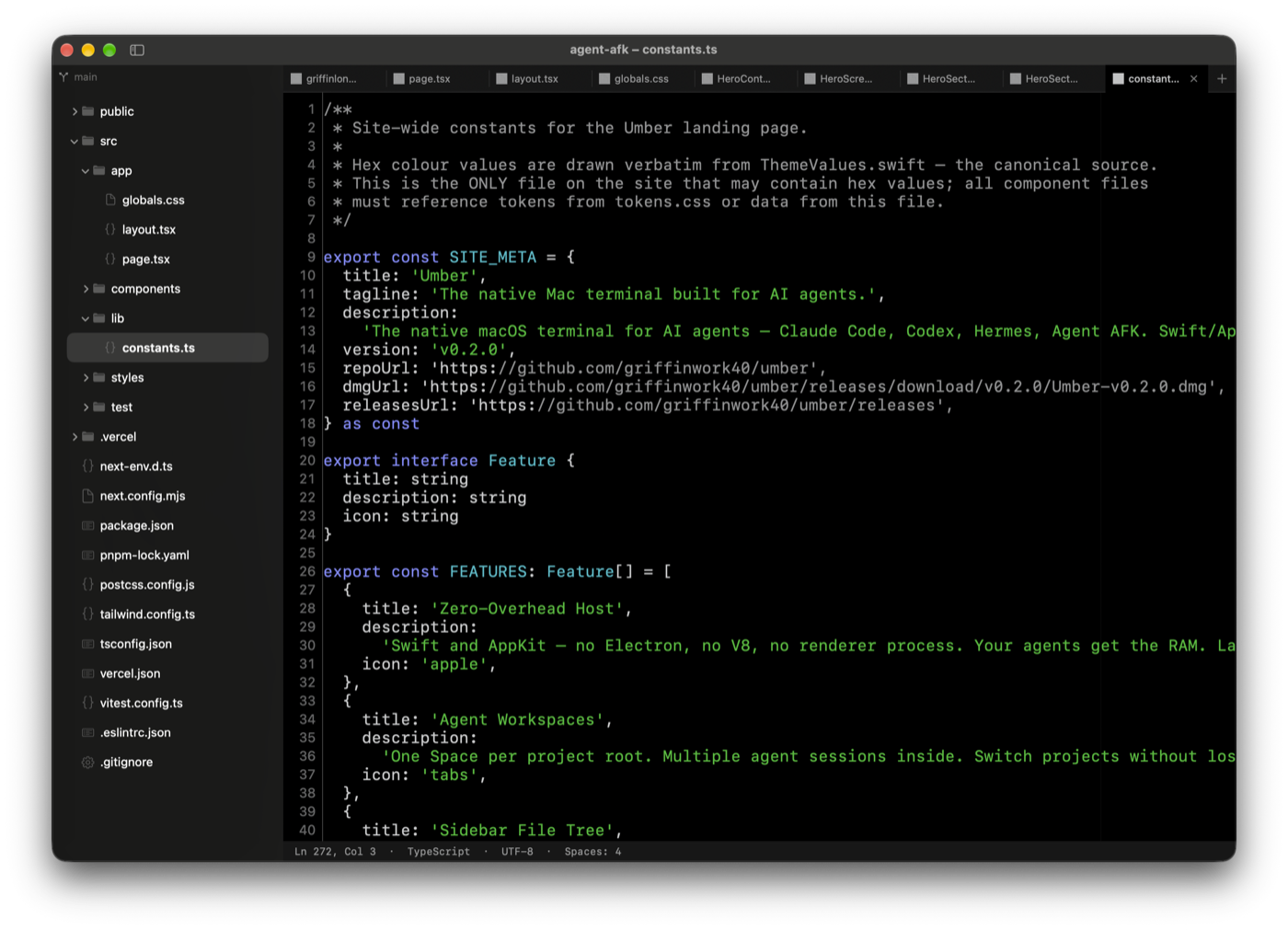Click the globals.css file icon

[x=110, y=200]
